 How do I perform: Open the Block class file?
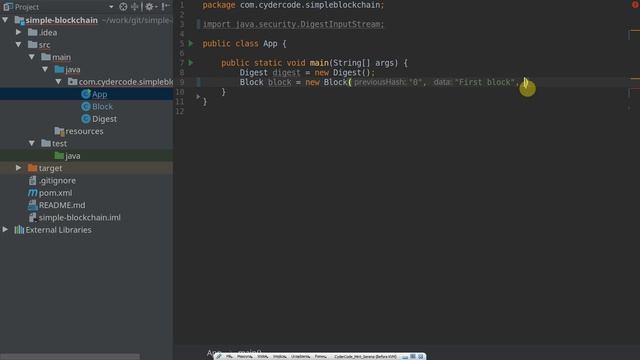tap(102, 107)
